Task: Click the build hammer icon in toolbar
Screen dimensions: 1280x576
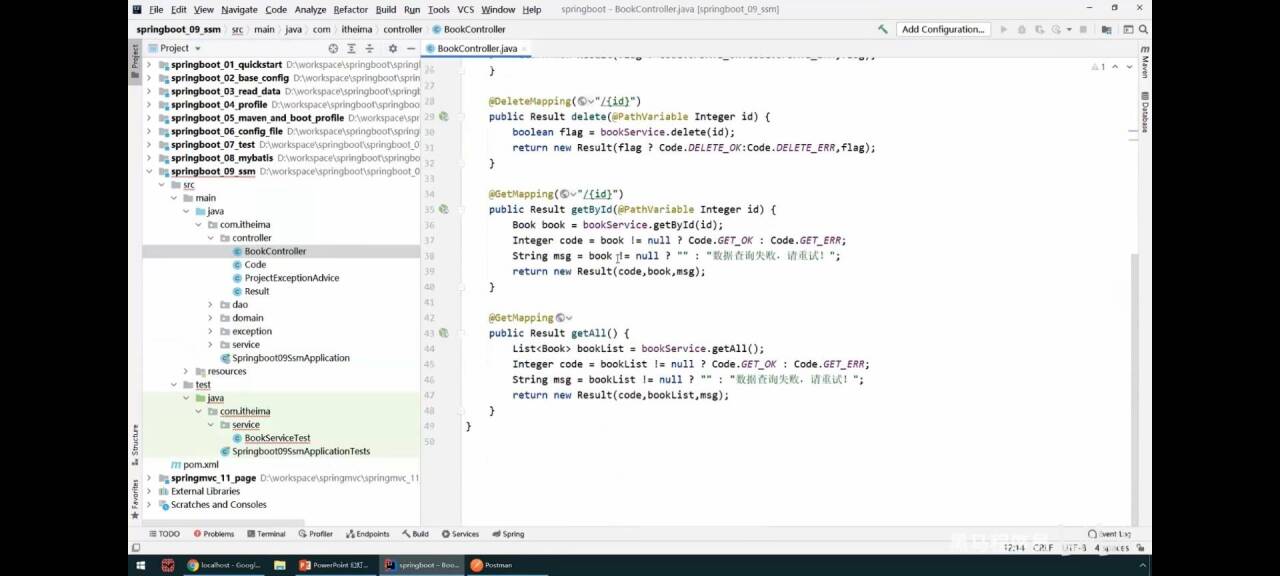Action: click(x=882, y=30)
